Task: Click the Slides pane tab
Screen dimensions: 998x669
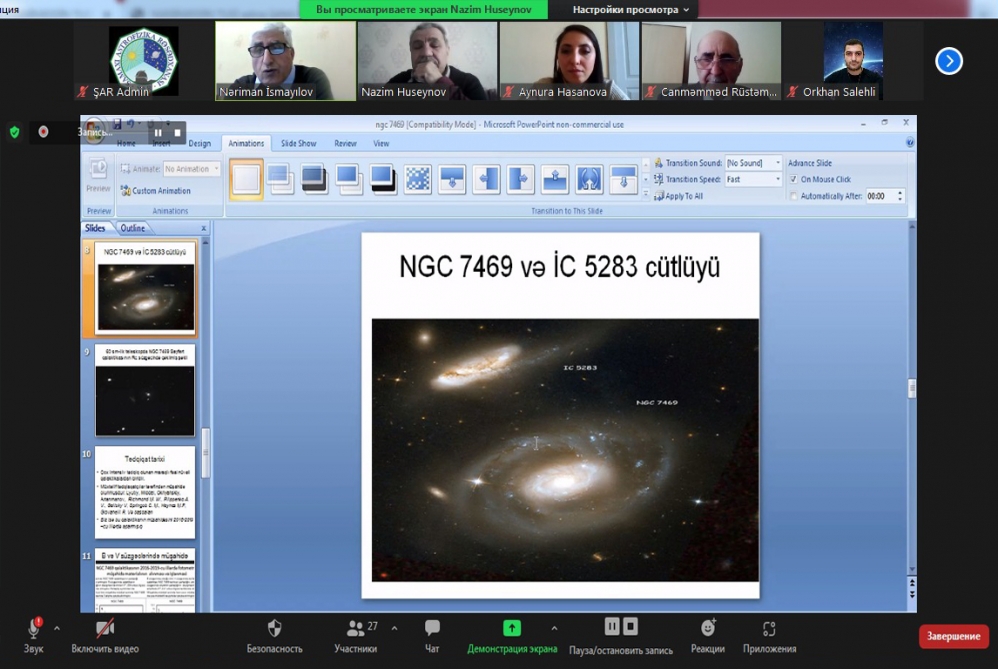Action: (x=95, y=228)
